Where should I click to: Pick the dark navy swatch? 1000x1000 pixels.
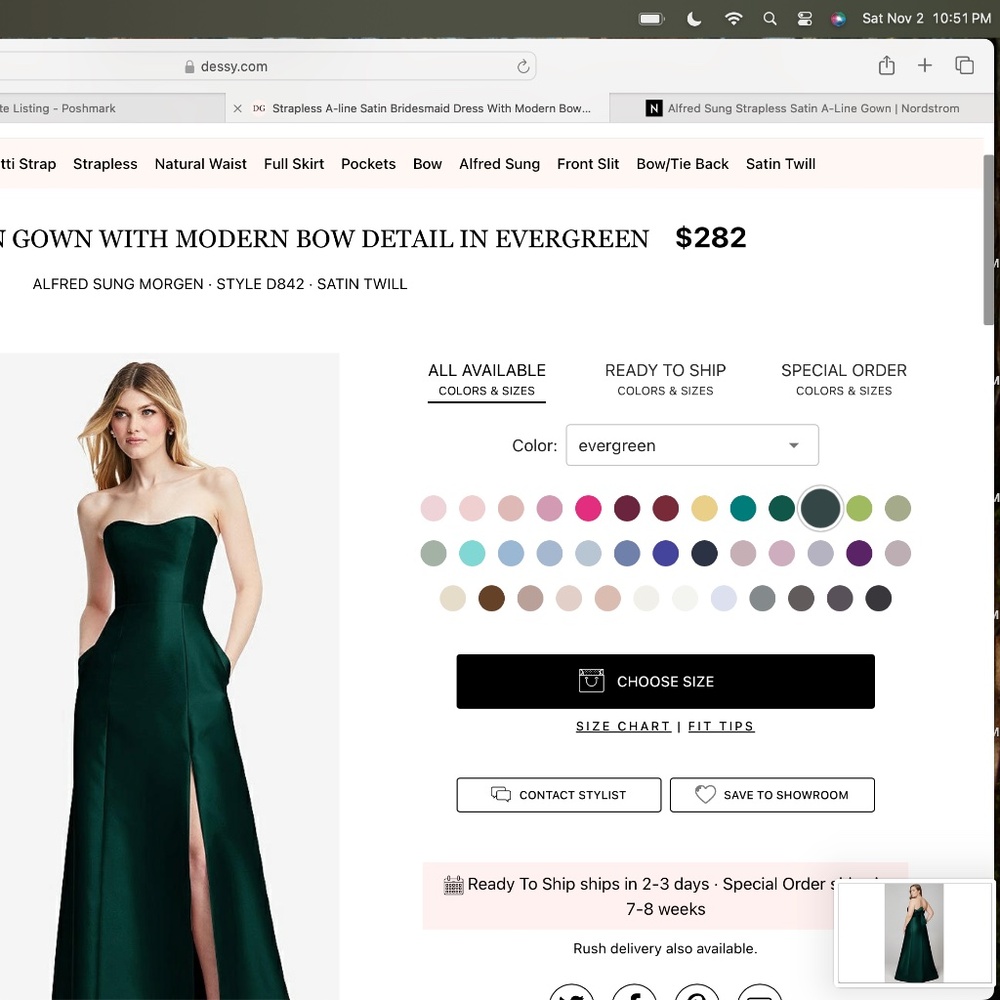tap(704, 553)
